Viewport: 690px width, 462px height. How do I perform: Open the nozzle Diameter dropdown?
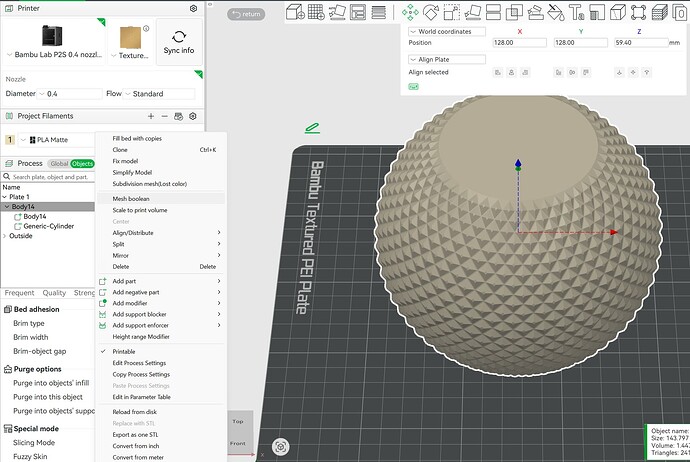70,94
